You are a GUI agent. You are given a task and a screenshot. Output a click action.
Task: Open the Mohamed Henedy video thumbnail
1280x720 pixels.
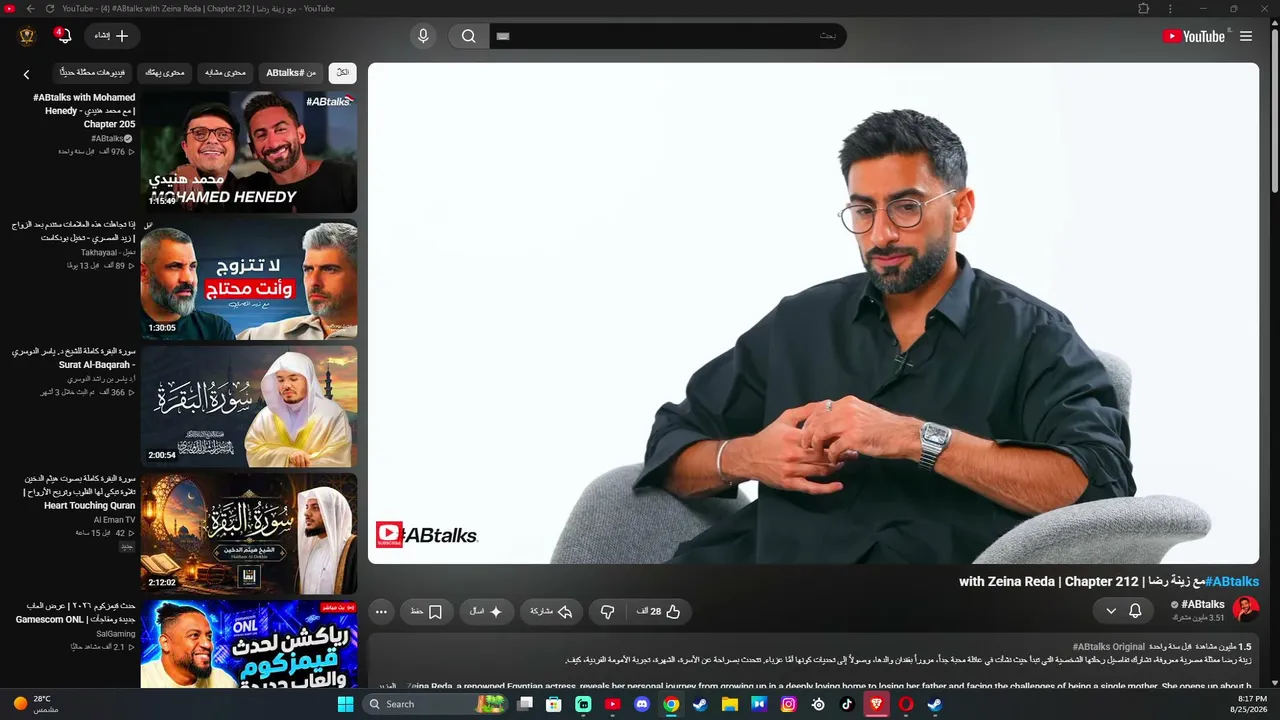pyautogui.click(x=249, y=152)
